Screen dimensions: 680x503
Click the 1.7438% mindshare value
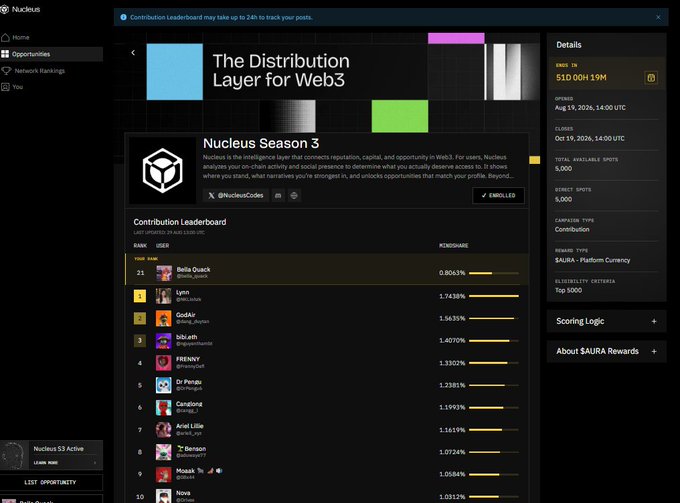tap(452, 296)
